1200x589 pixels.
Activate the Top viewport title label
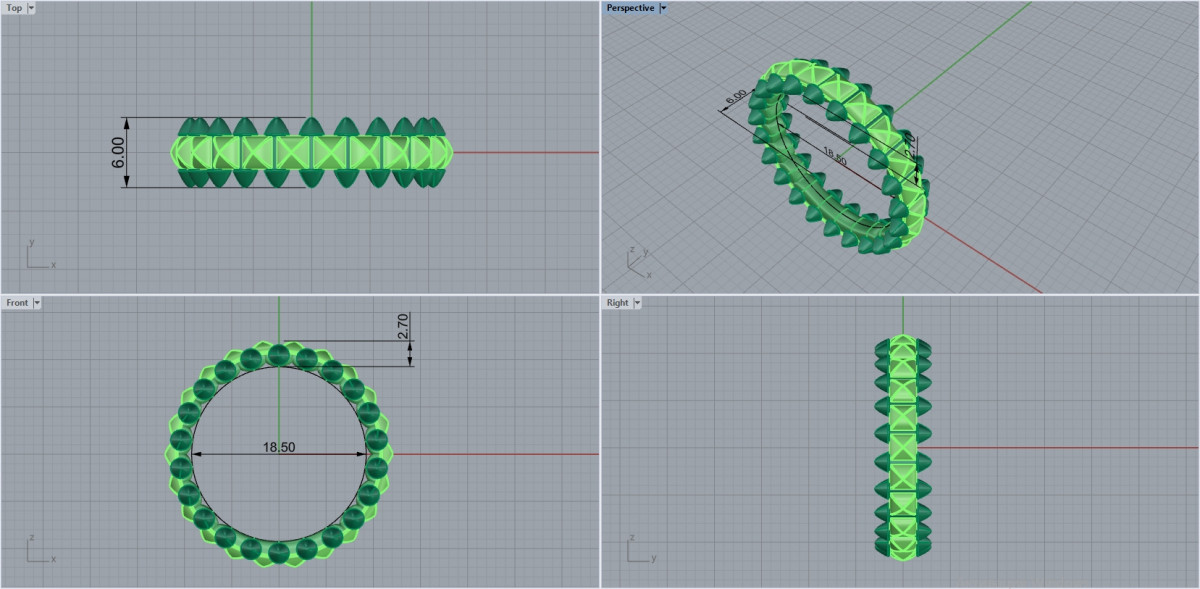14,8
